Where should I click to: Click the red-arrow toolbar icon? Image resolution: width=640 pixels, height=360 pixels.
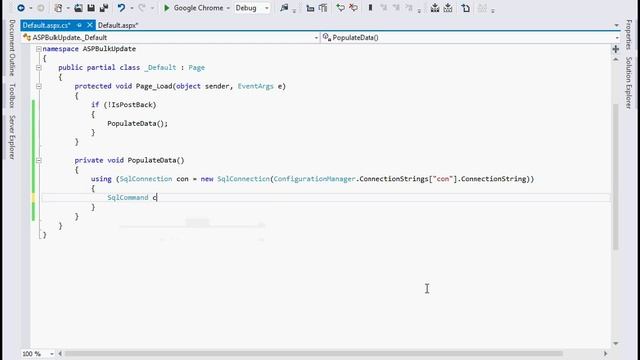353,8
